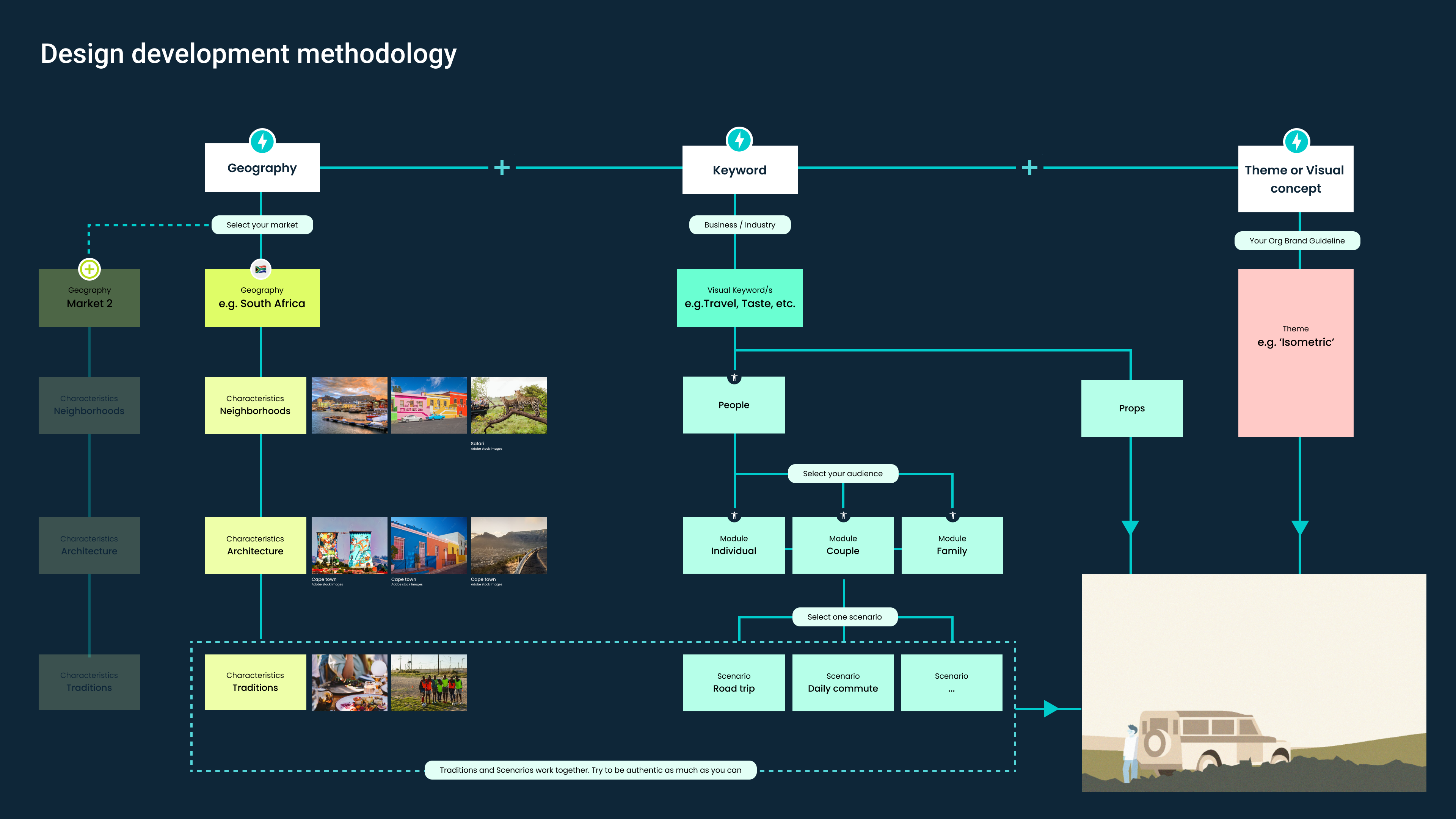The height and width of the screenshot is (819, 1456).
Task: Click the plus sign between Keyword and Theme
Action: [1029, 167]
